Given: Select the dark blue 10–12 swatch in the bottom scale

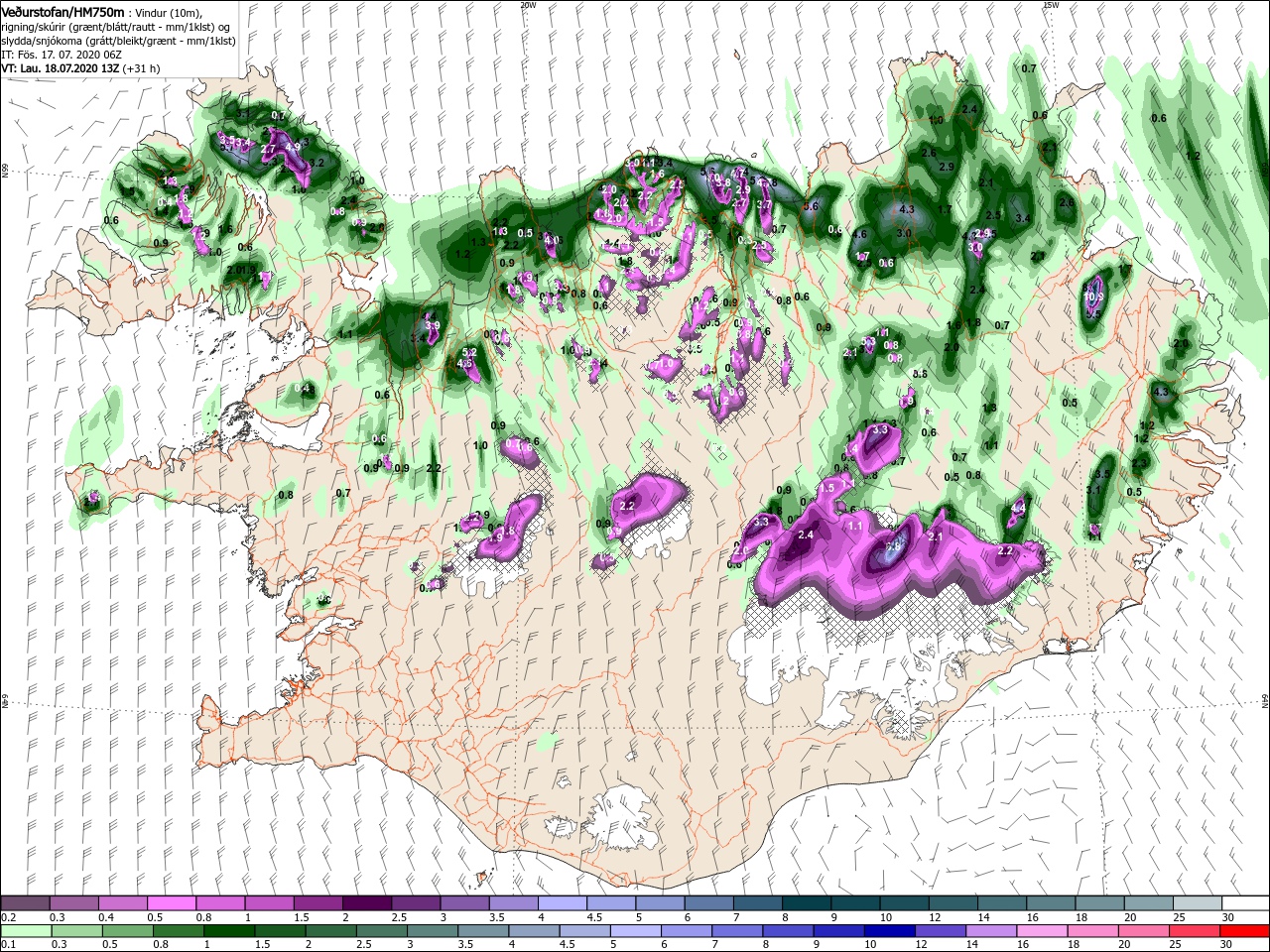Looking at the screenshot, I should point(888,931).
